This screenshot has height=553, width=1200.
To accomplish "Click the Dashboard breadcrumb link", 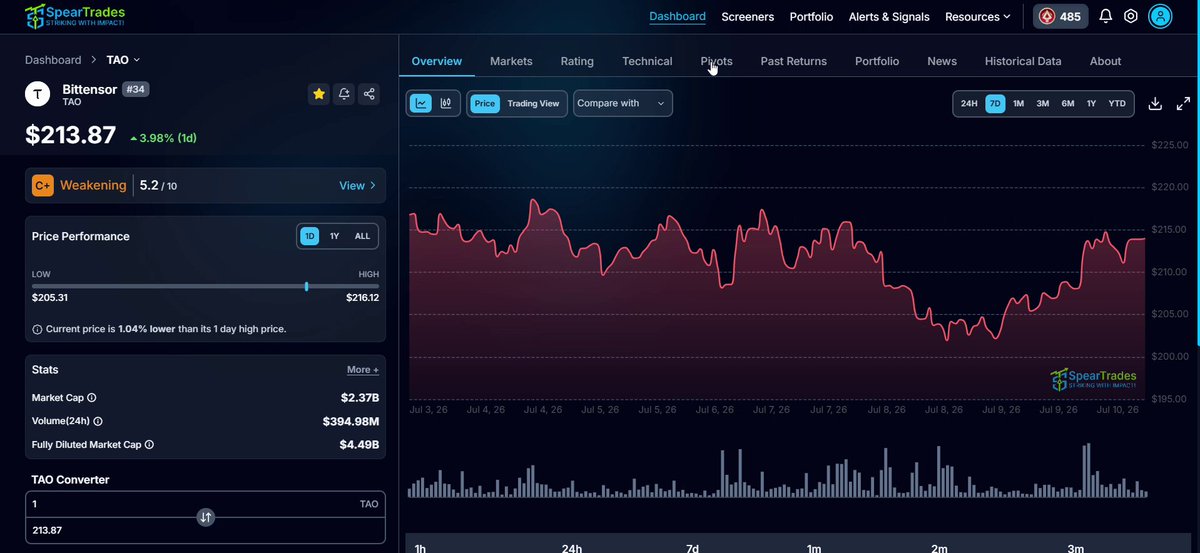I will pos(53,60).
